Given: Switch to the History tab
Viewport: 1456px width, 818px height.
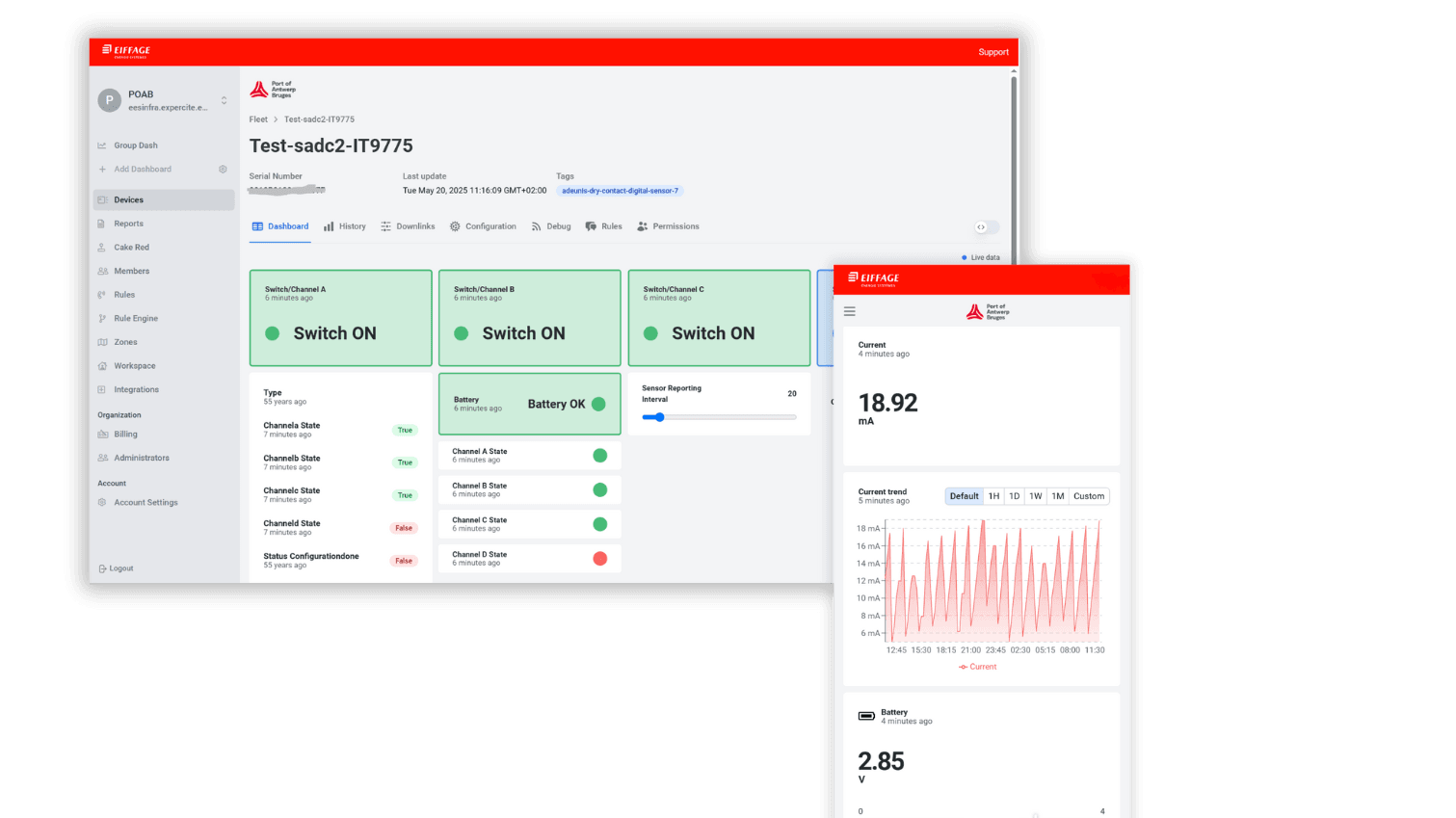Looking at the screenshot, I should point(345,226).
